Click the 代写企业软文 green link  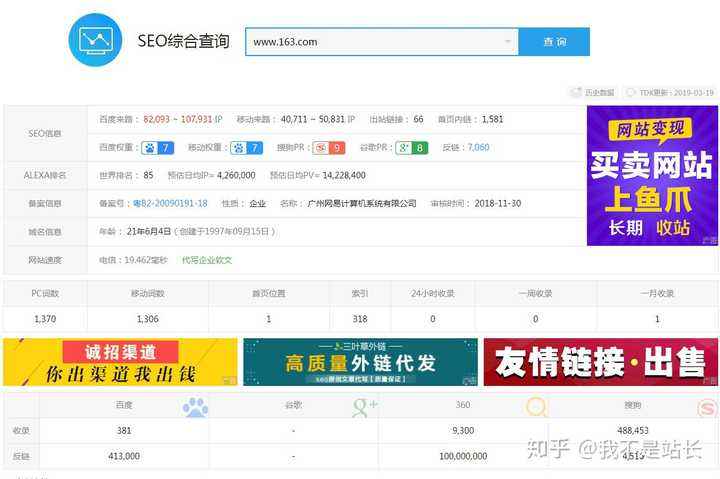(x=207, y=260)
